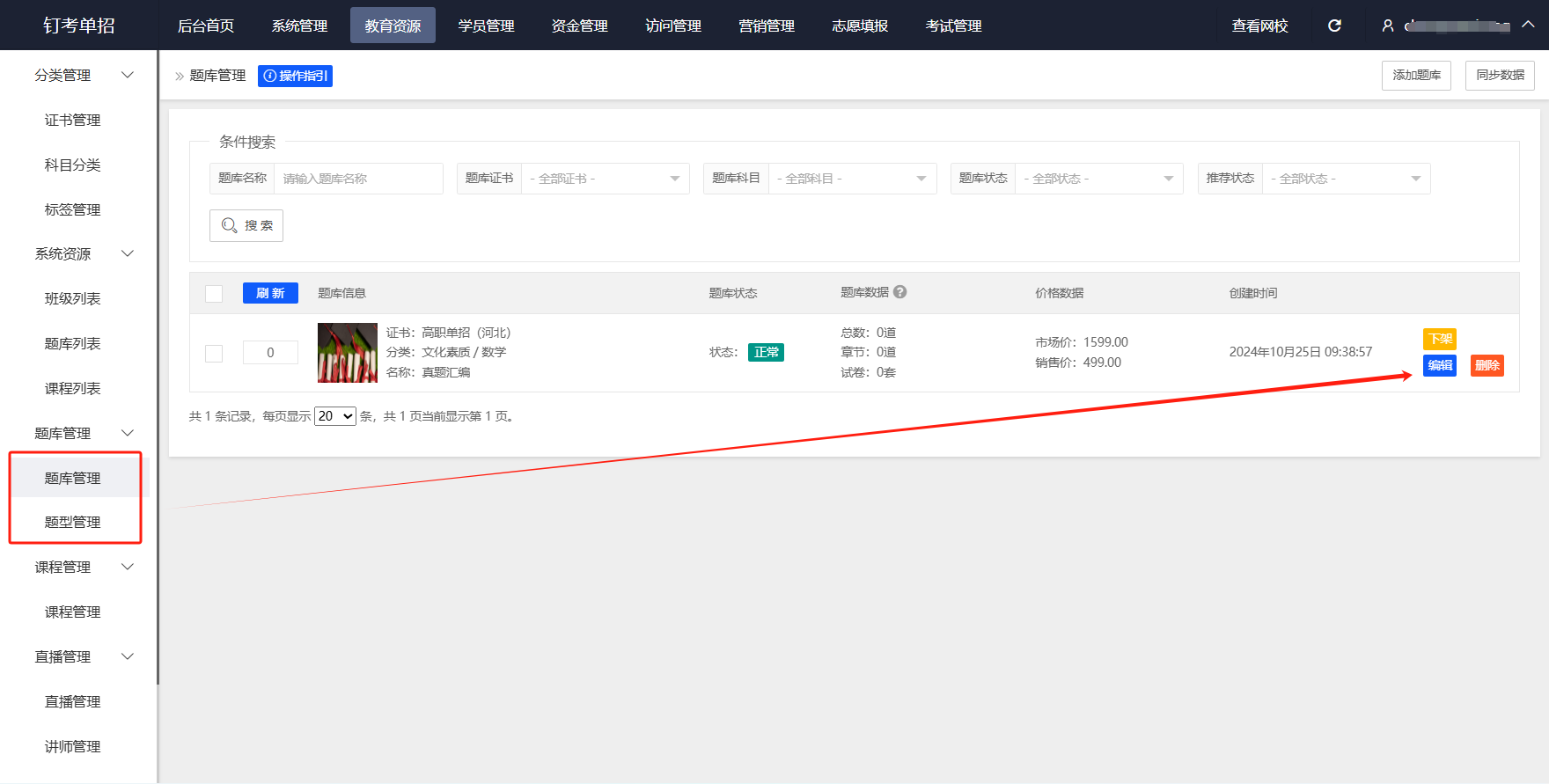This screenshot has width=1549, height=784.
Task: Toggle the select-all checkbox in table header
Action: click(x=214, y=293)
